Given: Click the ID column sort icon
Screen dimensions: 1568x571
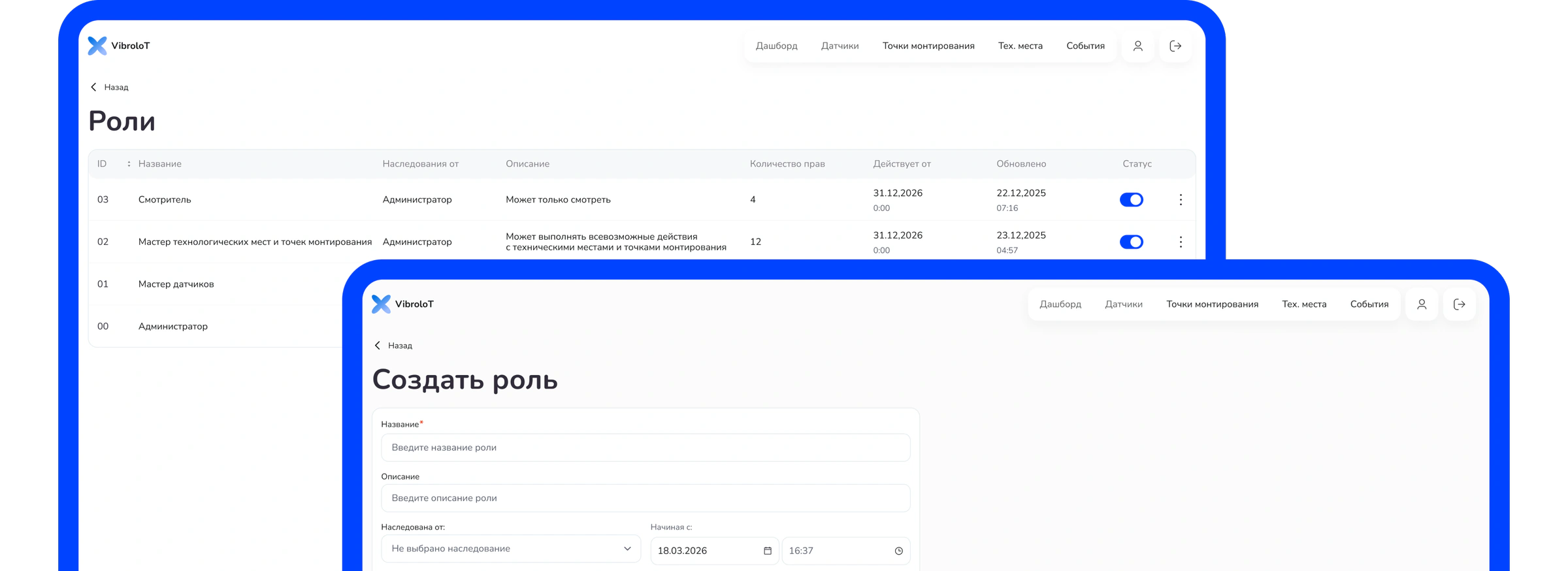Looking at the screenshot, I should pos(129,164).
